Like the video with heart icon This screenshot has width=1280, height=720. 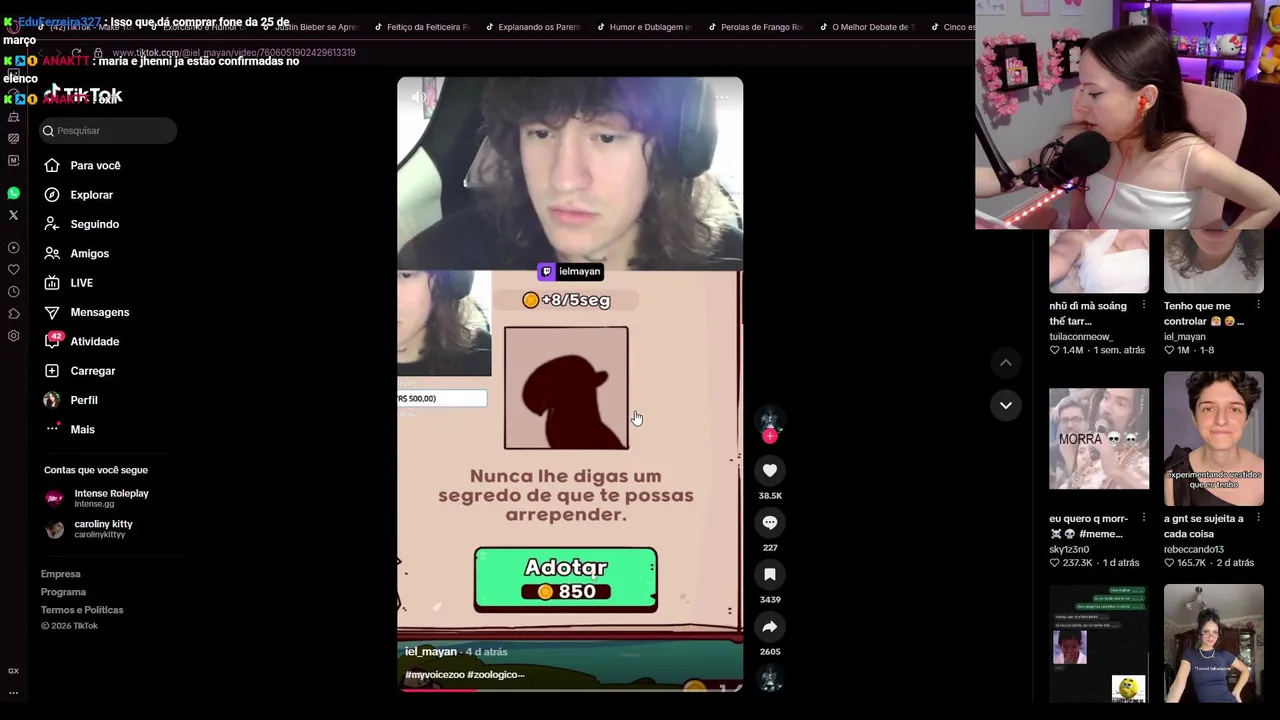770,470
